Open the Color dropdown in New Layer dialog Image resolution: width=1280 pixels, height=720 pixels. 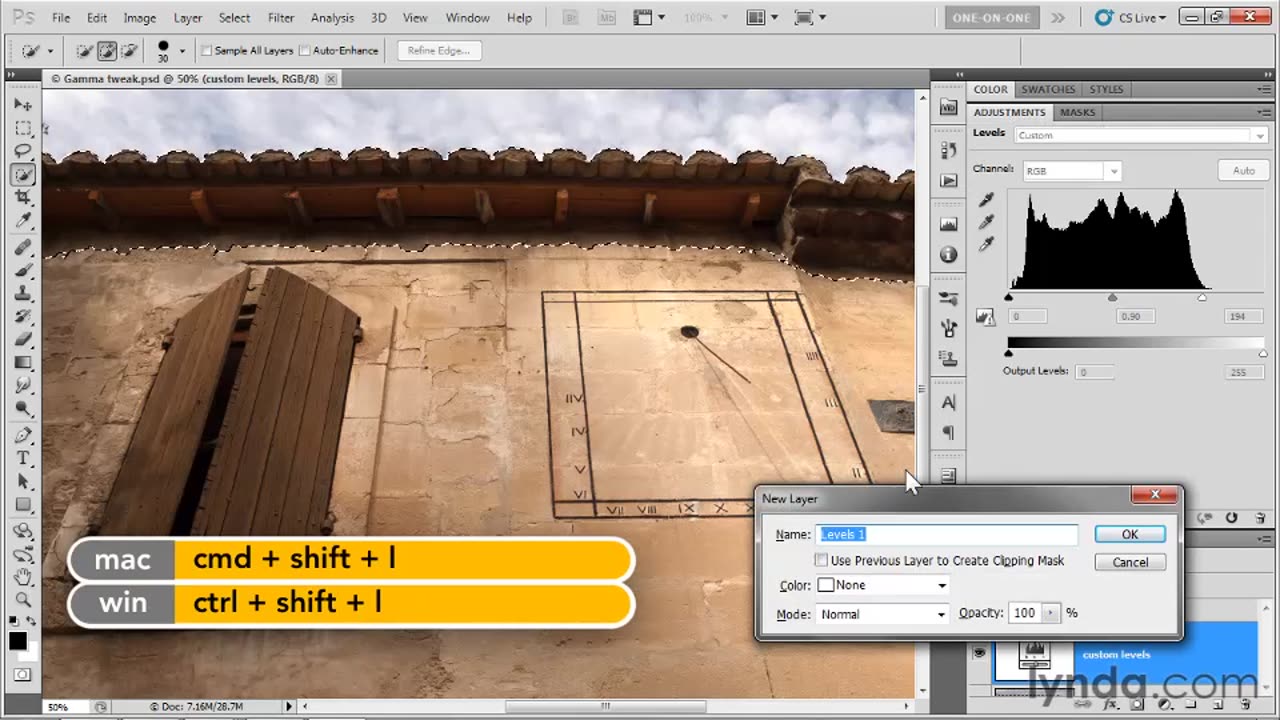(882, 586)
